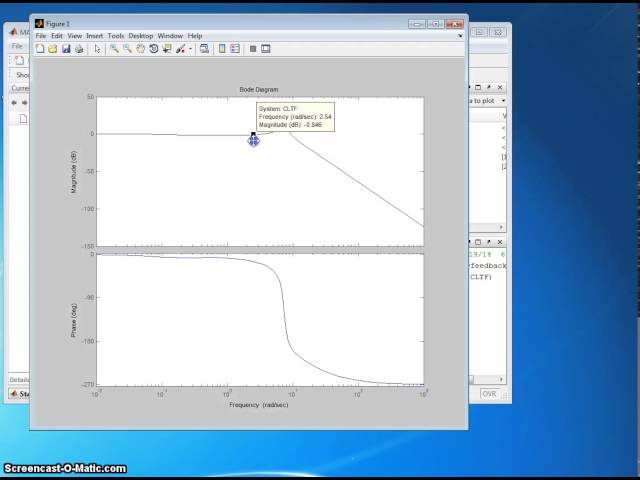Open the File menu in Figure 1
Viewport: 640px width, 480px height.
tap(41, 36)
